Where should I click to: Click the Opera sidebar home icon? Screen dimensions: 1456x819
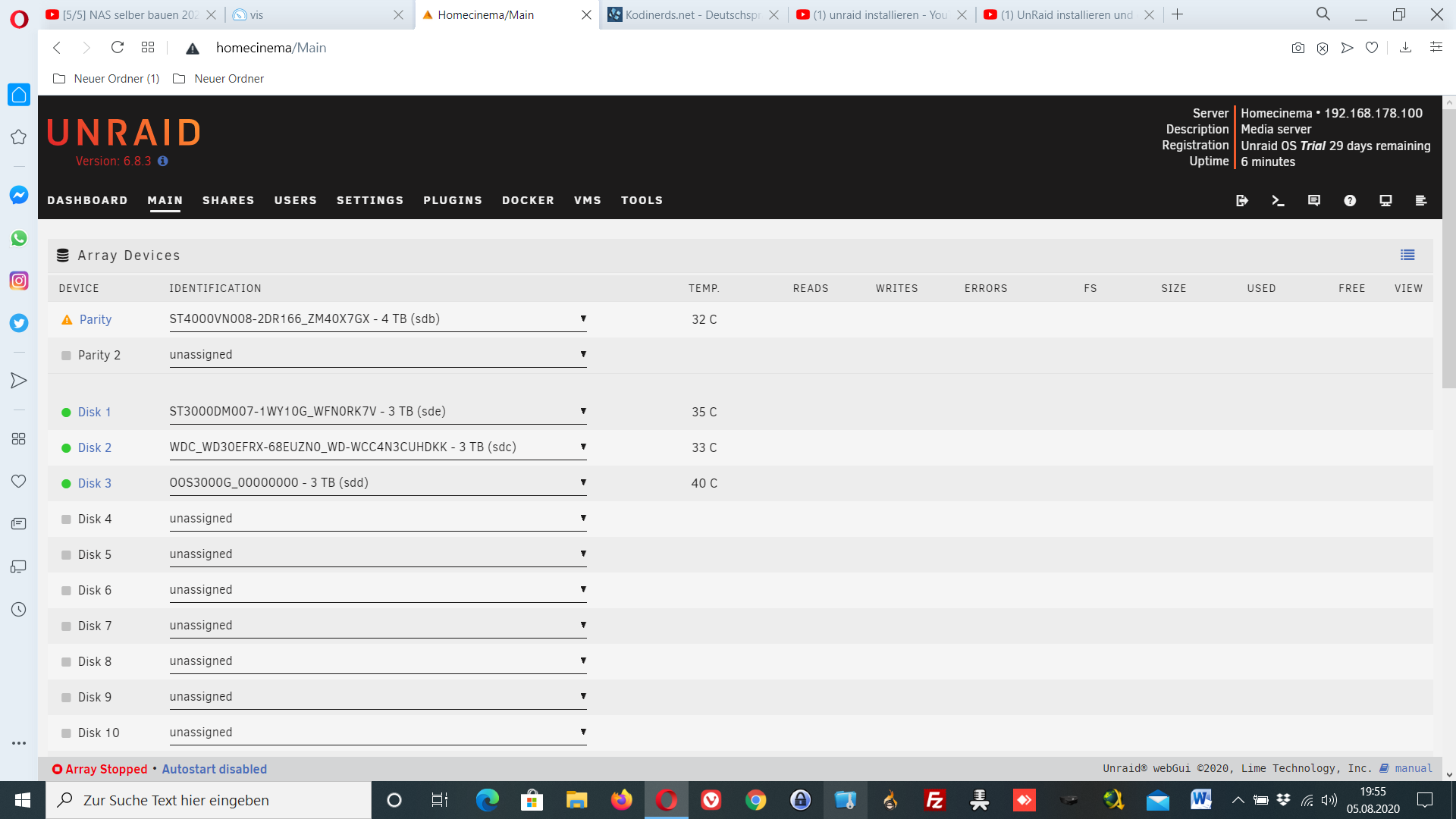pyautogui.click(x=19, y=95)
